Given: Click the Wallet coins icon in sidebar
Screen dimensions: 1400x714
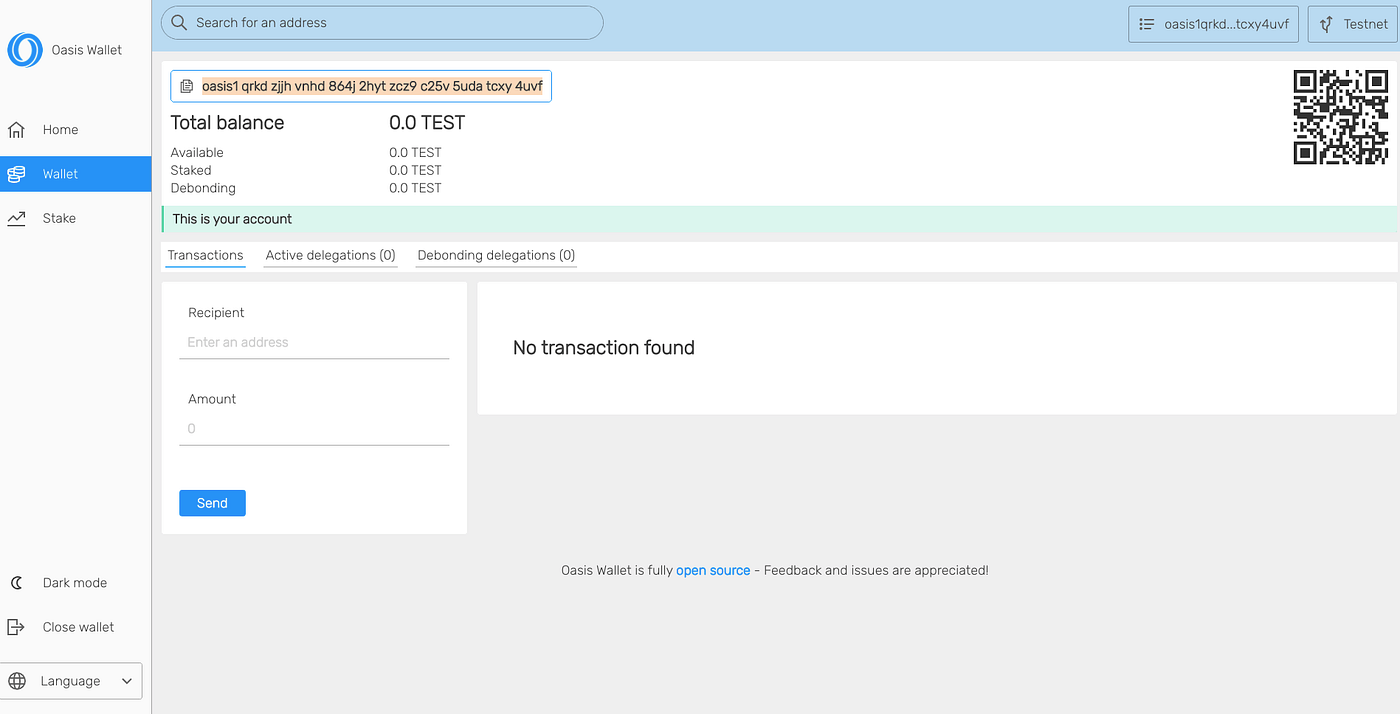Looking at the screenshot, I should (16, 174).
